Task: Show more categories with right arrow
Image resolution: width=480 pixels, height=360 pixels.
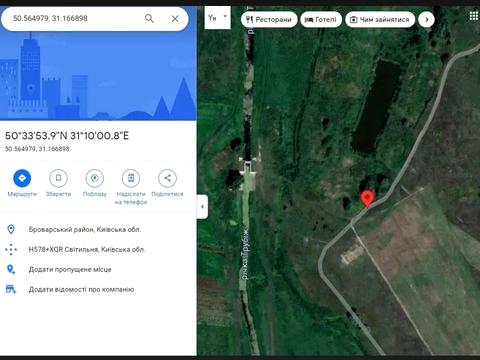Action: [427, 19]
